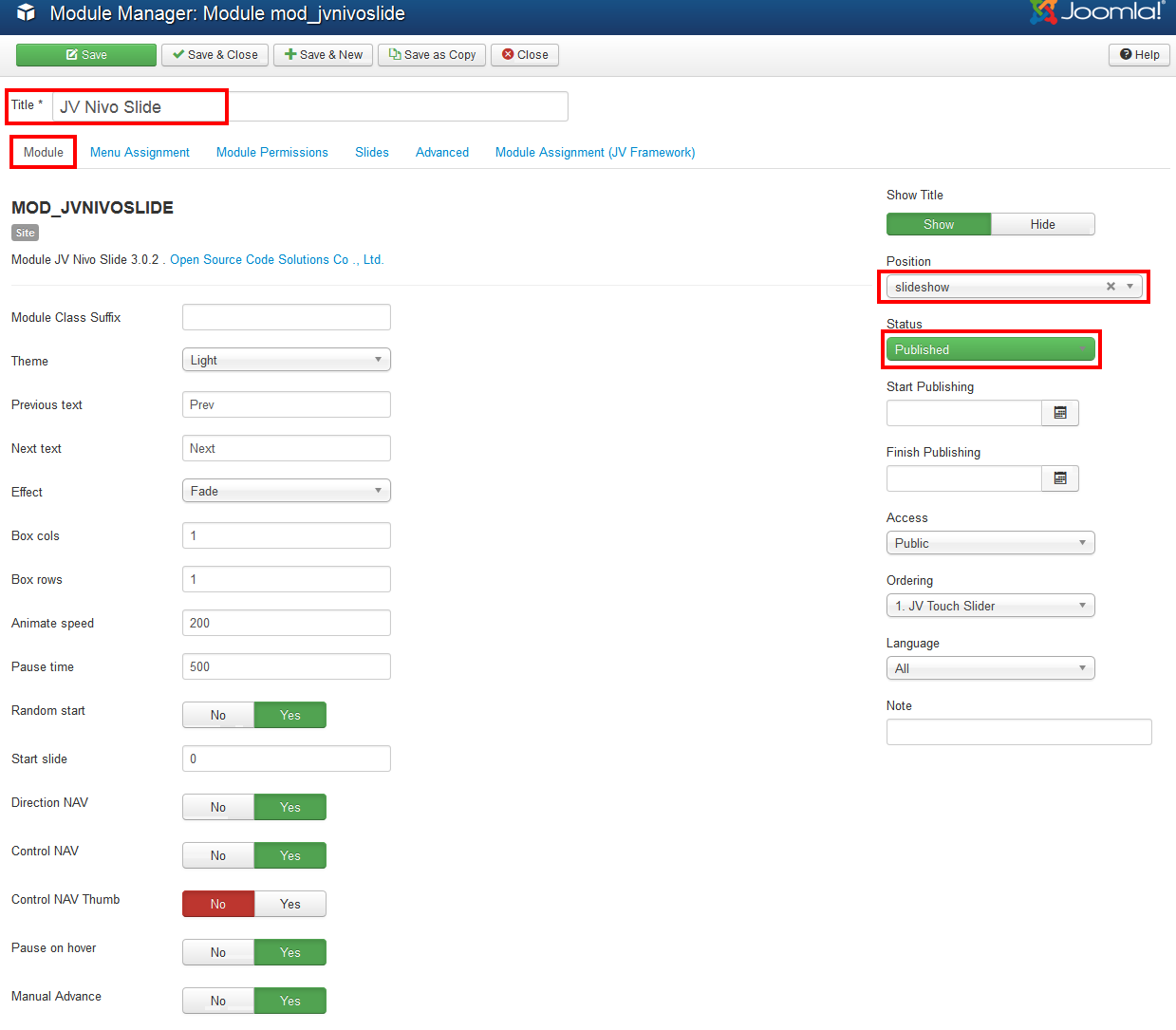
Task: Click the Site badge label
Action: 25,233
